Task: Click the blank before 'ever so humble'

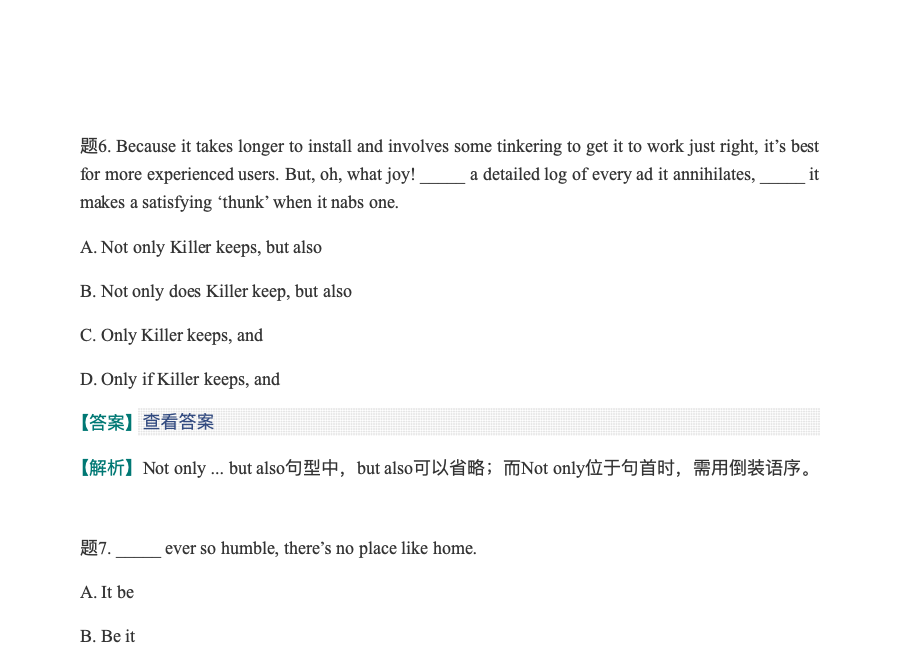Action: click(138, 549)
